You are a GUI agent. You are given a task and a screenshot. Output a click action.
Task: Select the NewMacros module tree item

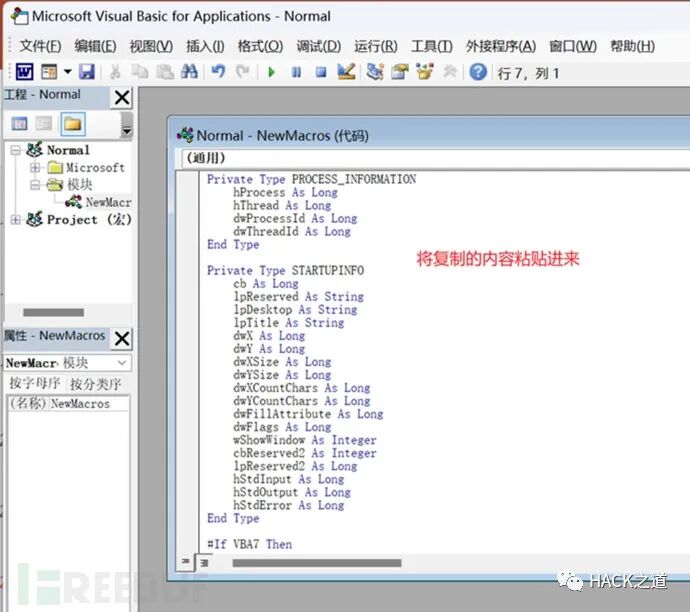coord(99,202)
